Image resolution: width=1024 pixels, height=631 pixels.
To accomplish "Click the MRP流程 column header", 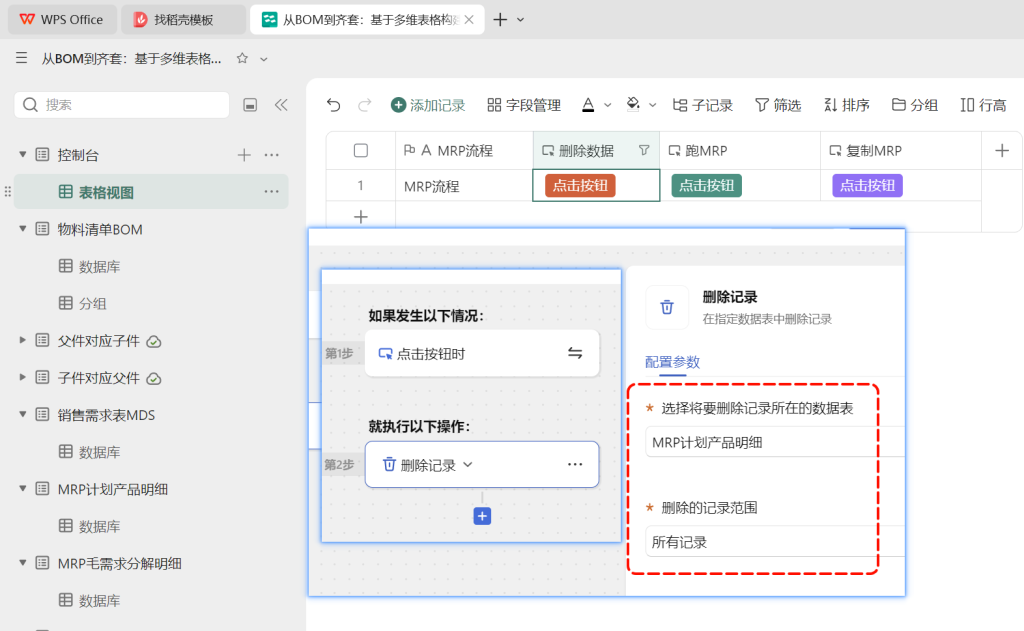I will tap(464, 151).
